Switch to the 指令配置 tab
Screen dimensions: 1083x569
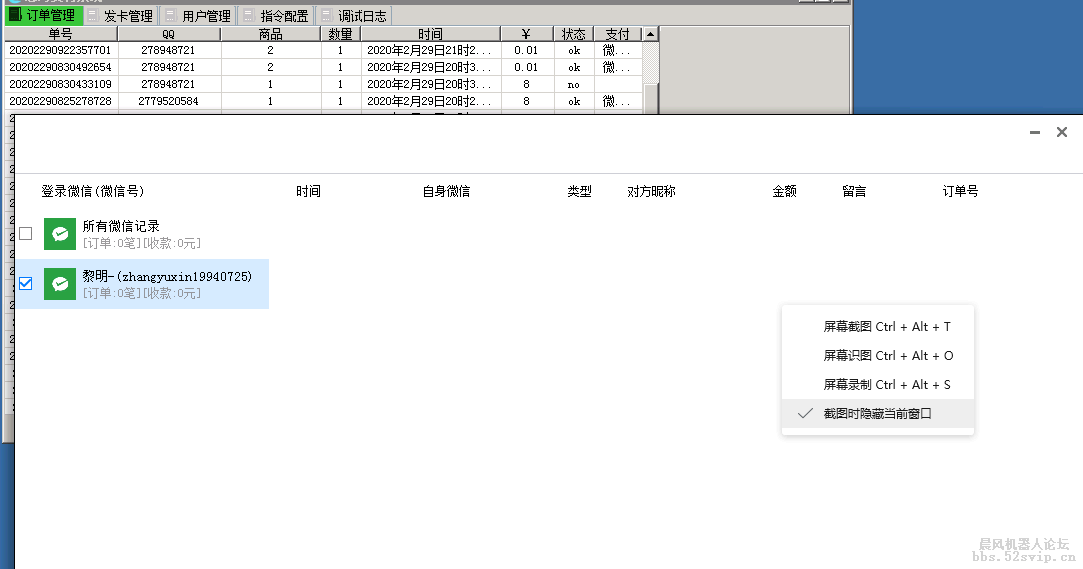(x=276, y=15)
